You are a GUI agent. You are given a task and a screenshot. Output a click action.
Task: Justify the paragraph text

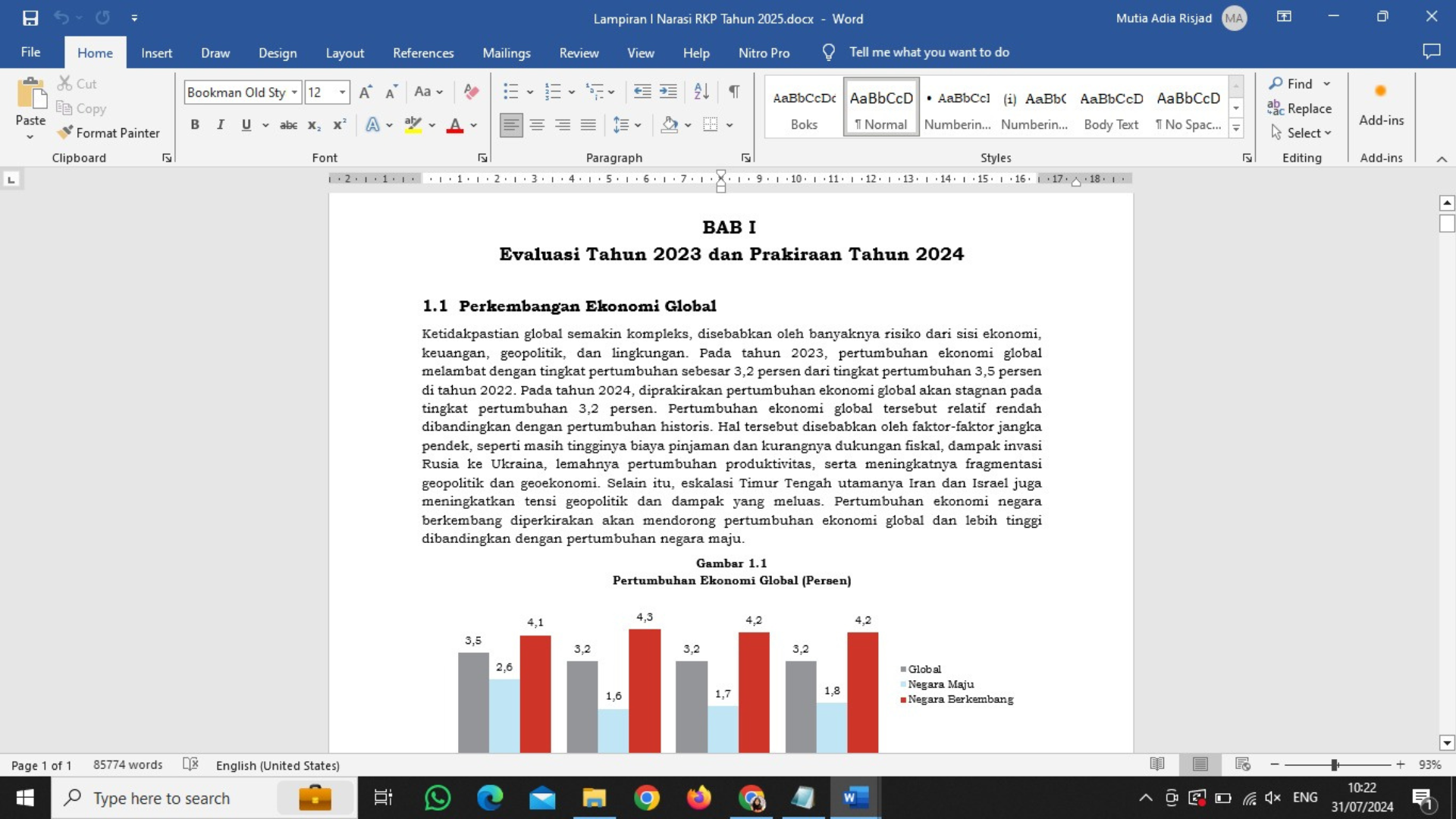tap(588, 125)
